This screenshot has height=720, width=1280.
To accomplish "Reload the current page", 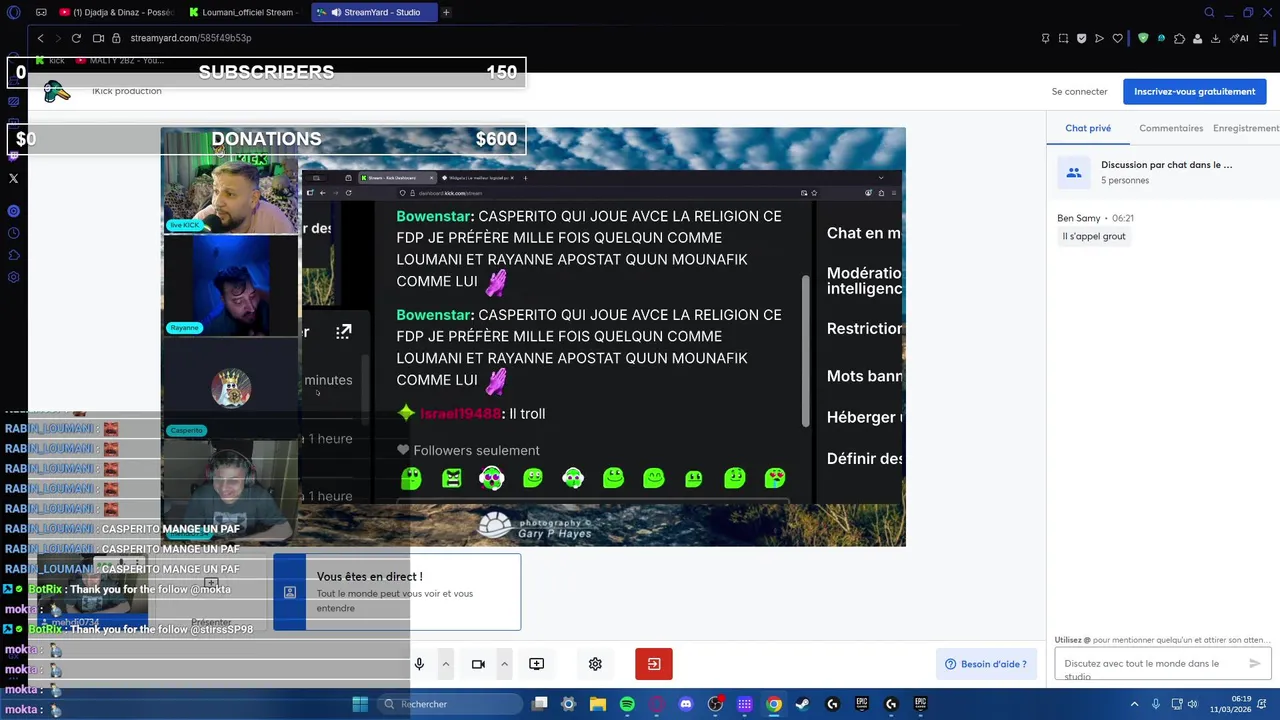I will 76,38.
